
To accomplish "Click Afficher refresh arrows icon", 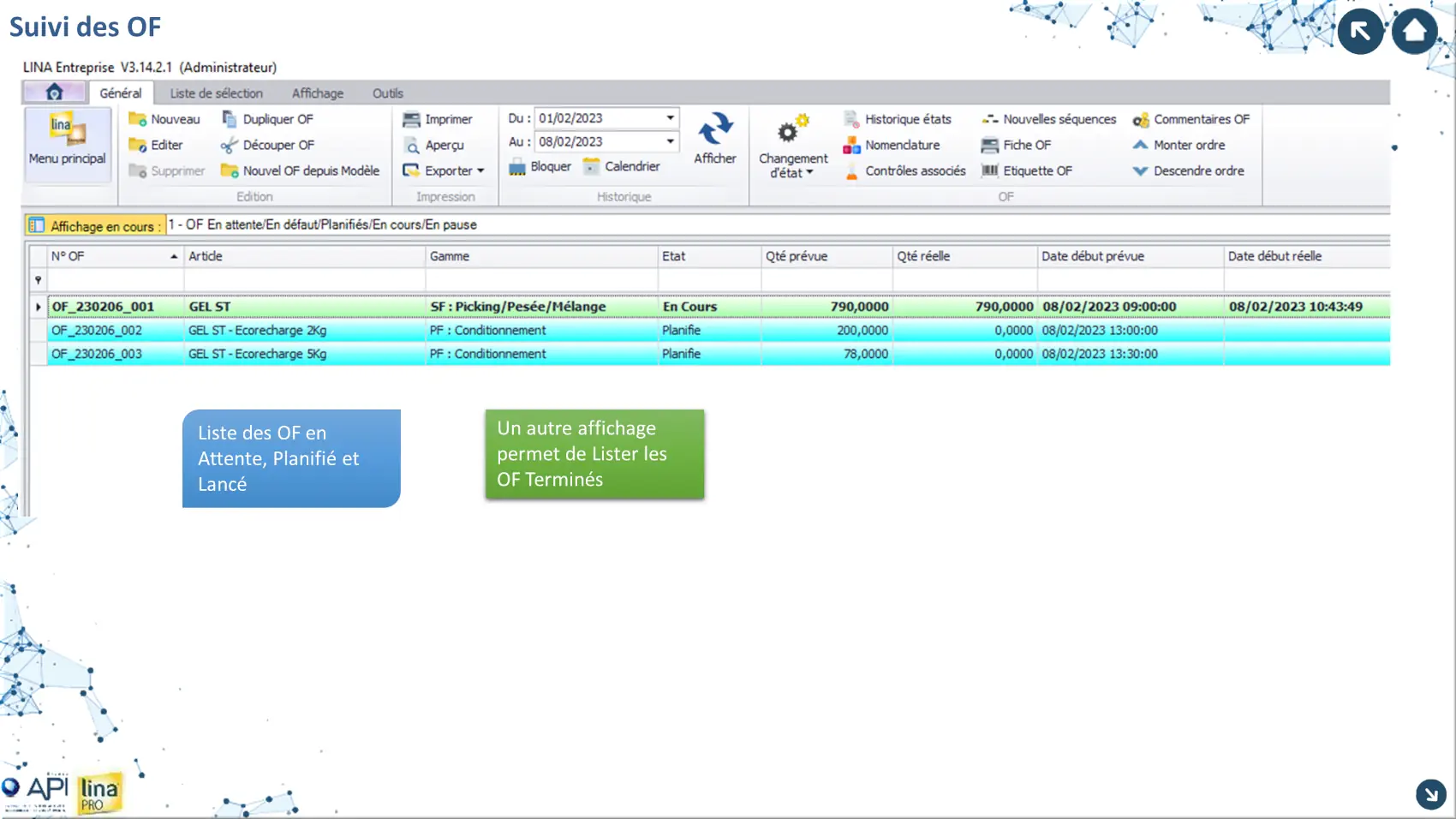I will click(x=715, y=129).
